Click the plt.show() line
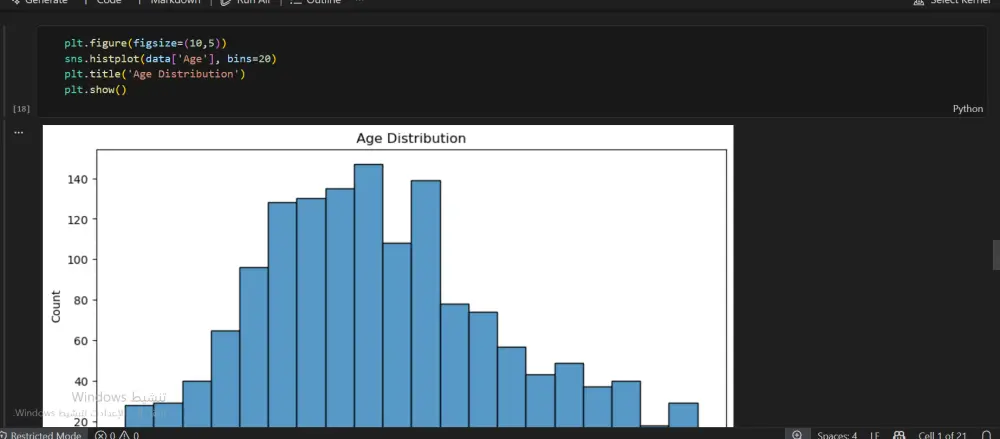Viewport: 1000px width, 439px height. [x=96, y=89]
